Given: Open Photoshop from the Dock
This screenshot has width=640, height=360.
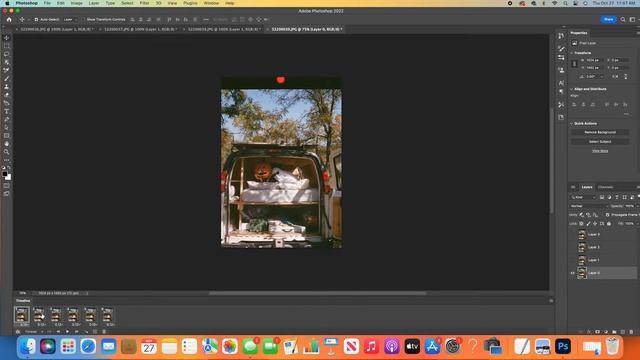Looking at the screenshot, I should tap(563, 347).
